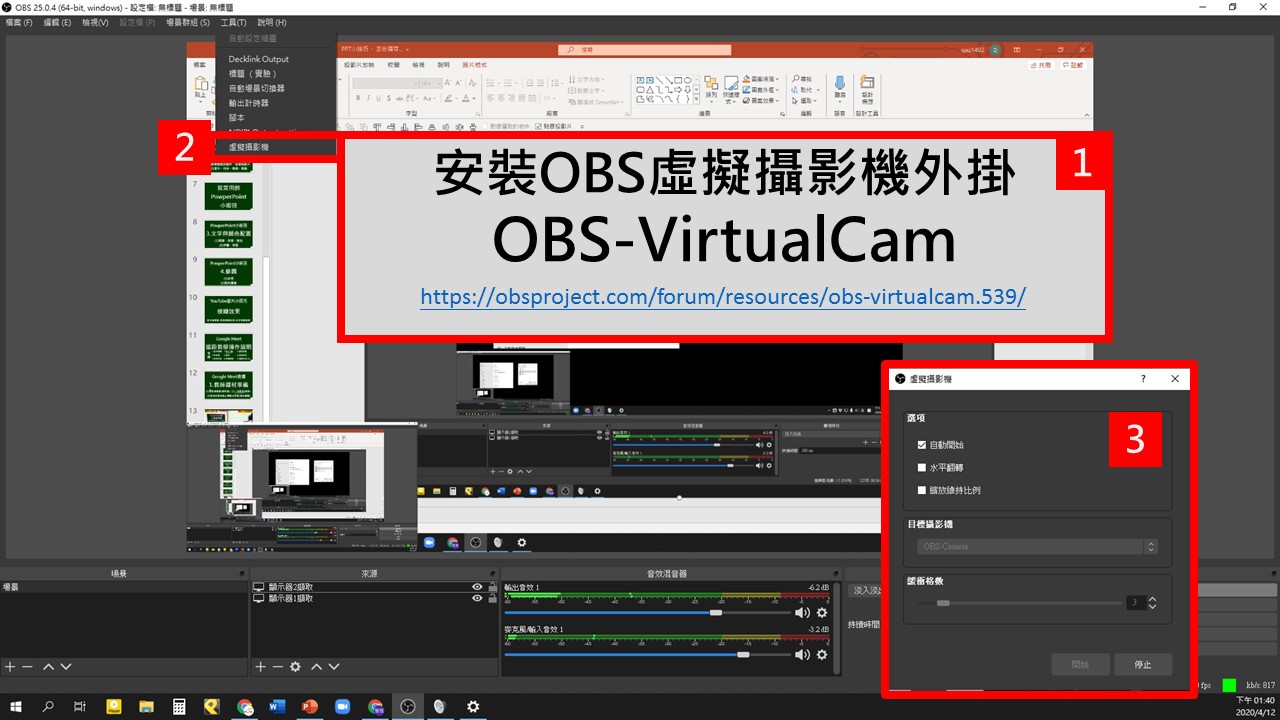Move source down in the sources list
The height and width of the screenshot is (720, 1280).
(x=334, y=666)
